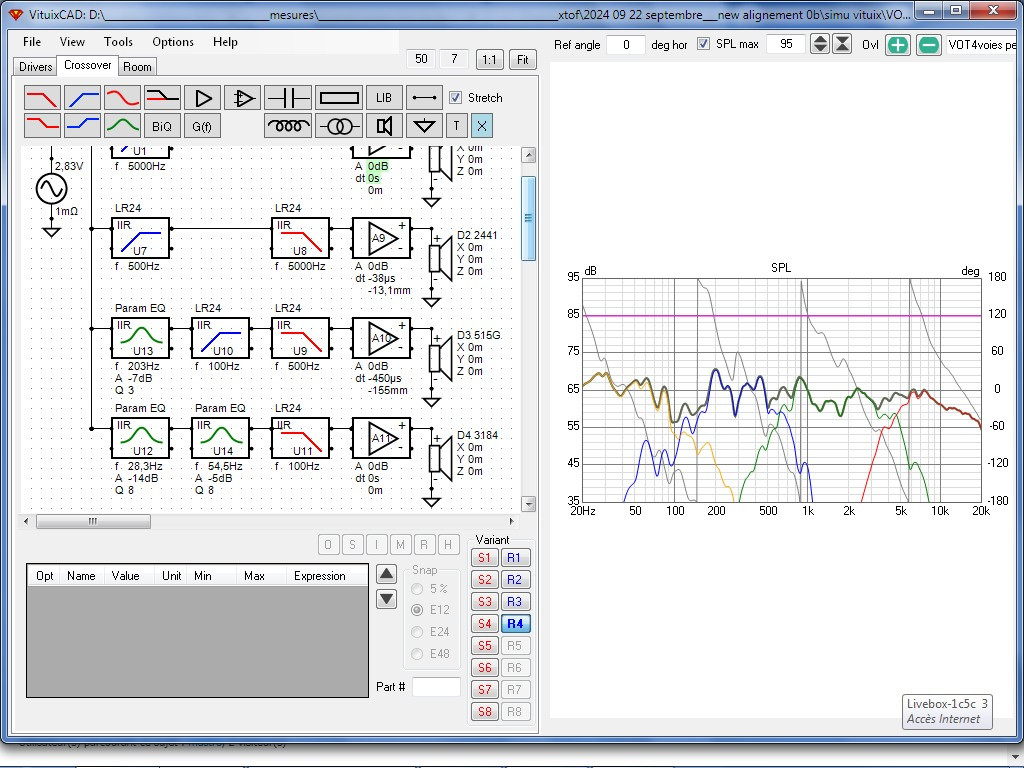Image resolution: width=1024 pixels, height=768 pixels.
Task: Open the File menu
Action: 32,42
